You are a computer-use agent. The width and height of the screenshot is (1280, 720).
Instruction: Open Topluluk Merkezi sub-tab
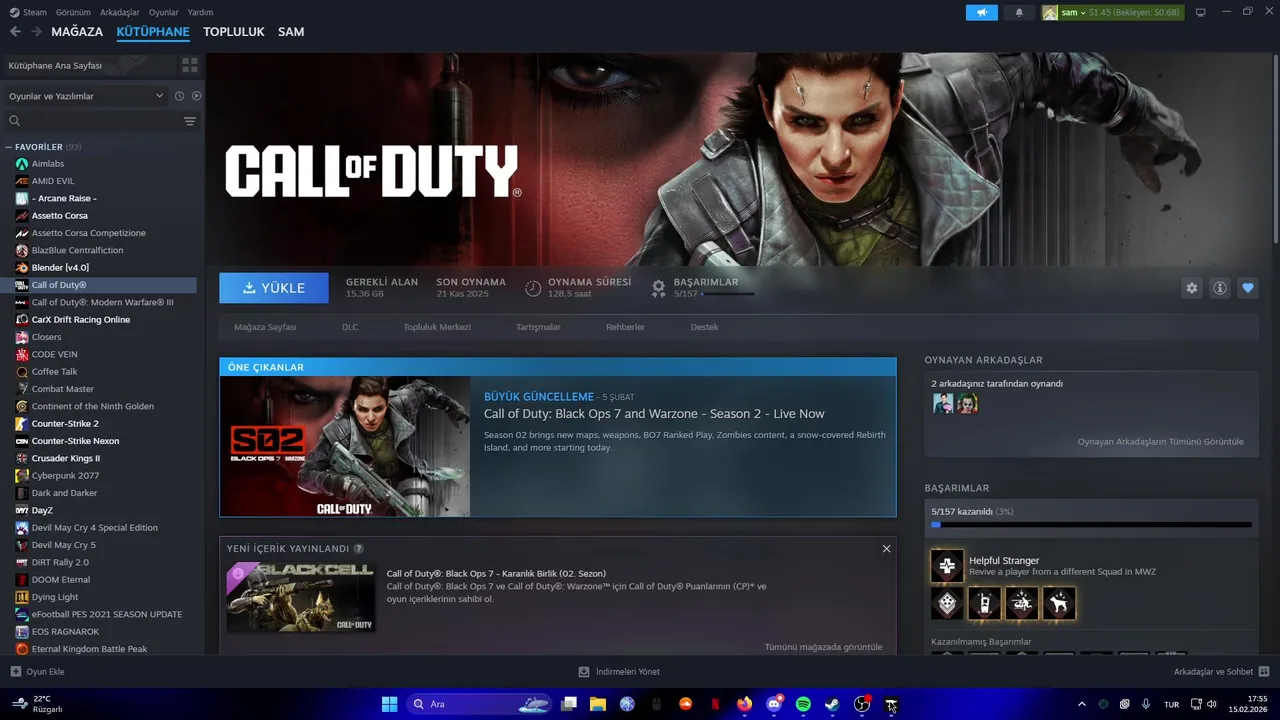point(437,327)
